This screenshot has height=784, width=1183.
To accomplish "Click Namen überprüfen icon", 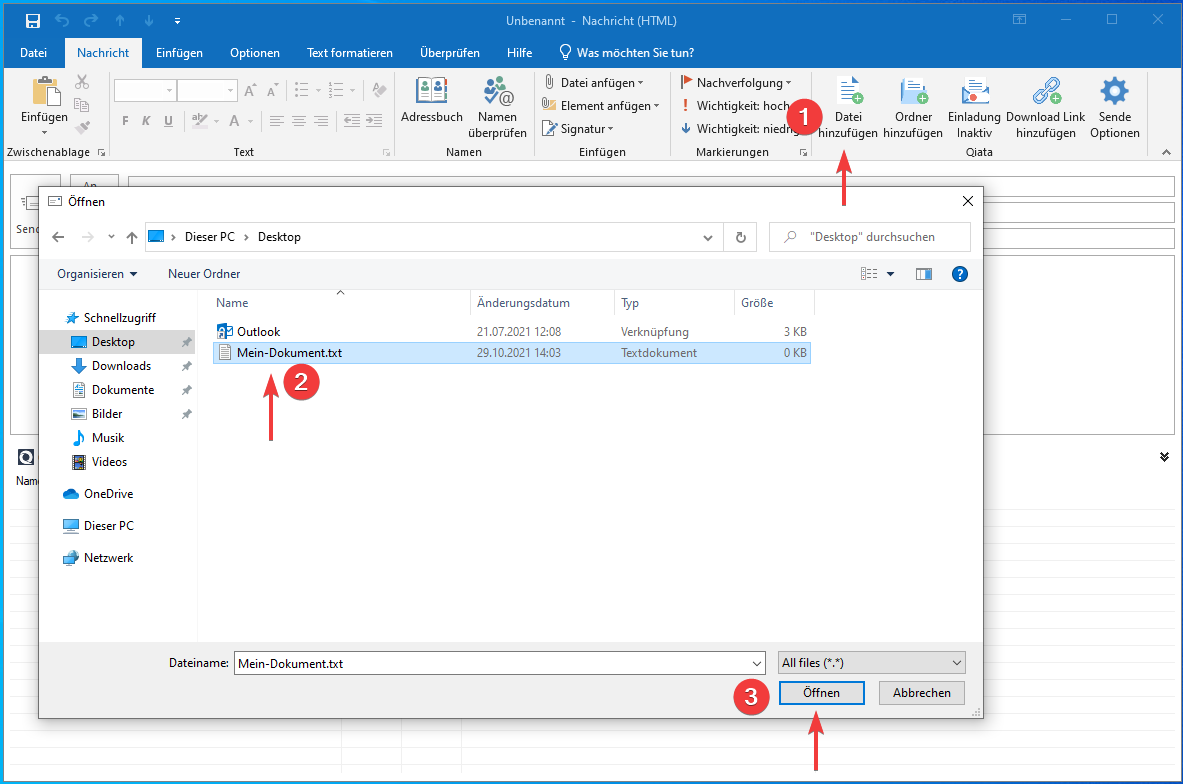I will click(497, 93).
